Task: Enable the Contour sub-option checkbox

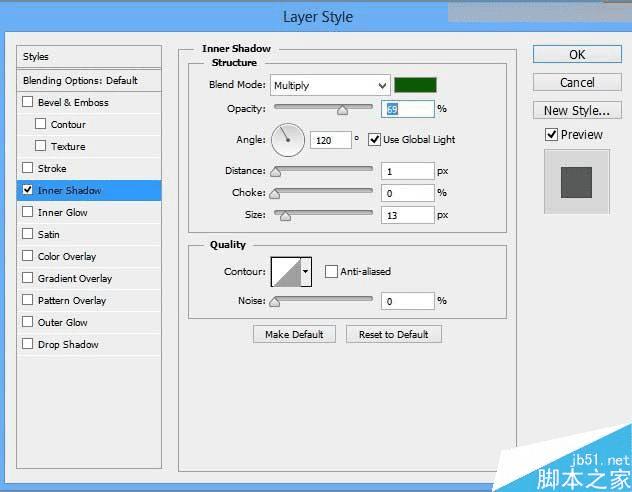Action: [40, 124]
